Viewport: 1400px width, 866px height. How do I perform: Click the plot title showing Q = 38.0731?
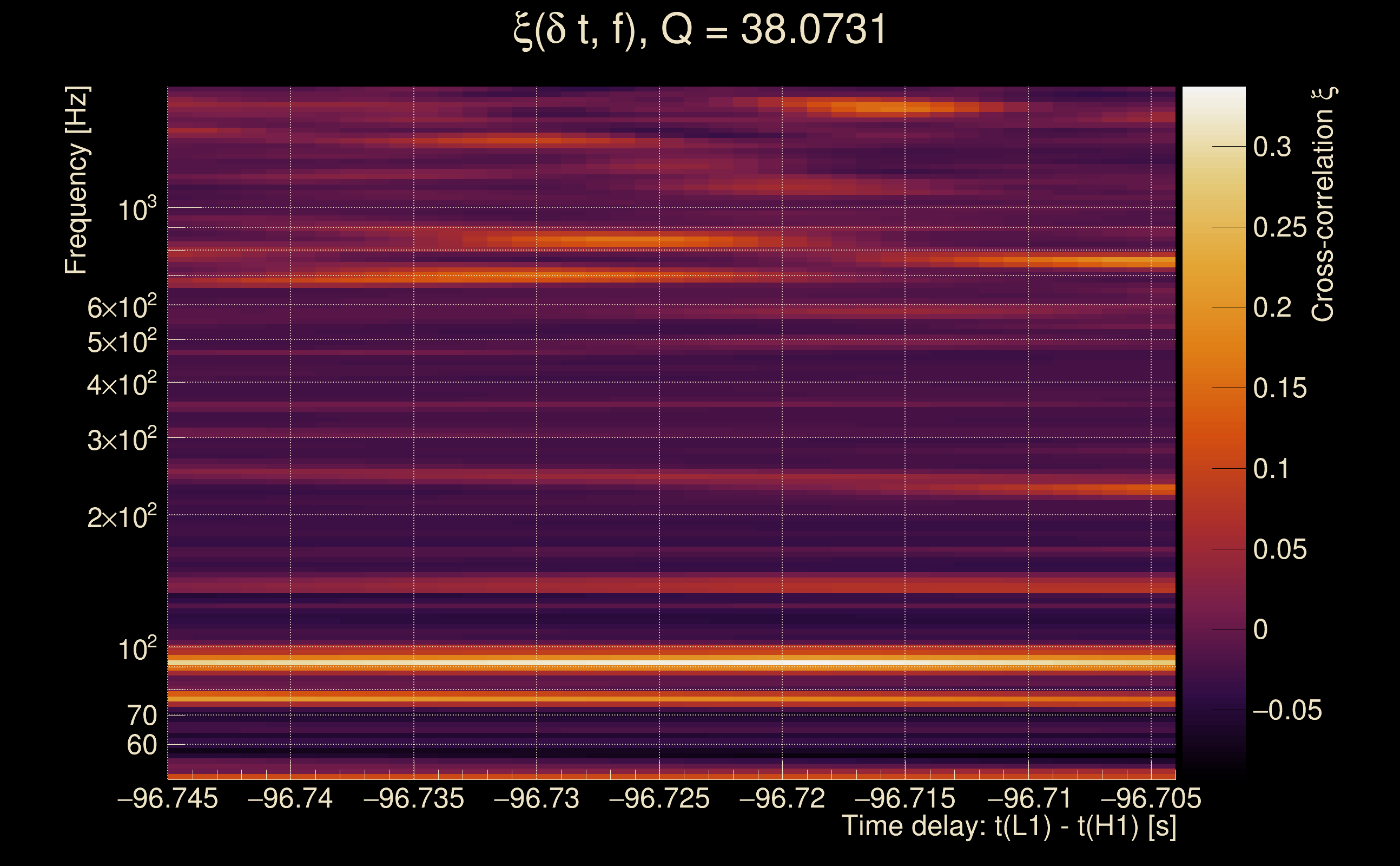tap(699, 30)
